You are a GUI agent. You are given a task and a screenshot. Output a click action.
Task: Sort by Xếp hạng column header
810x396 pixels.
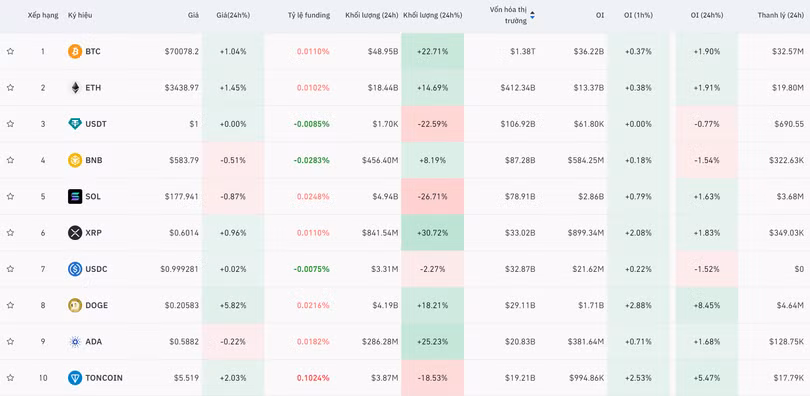43,15
